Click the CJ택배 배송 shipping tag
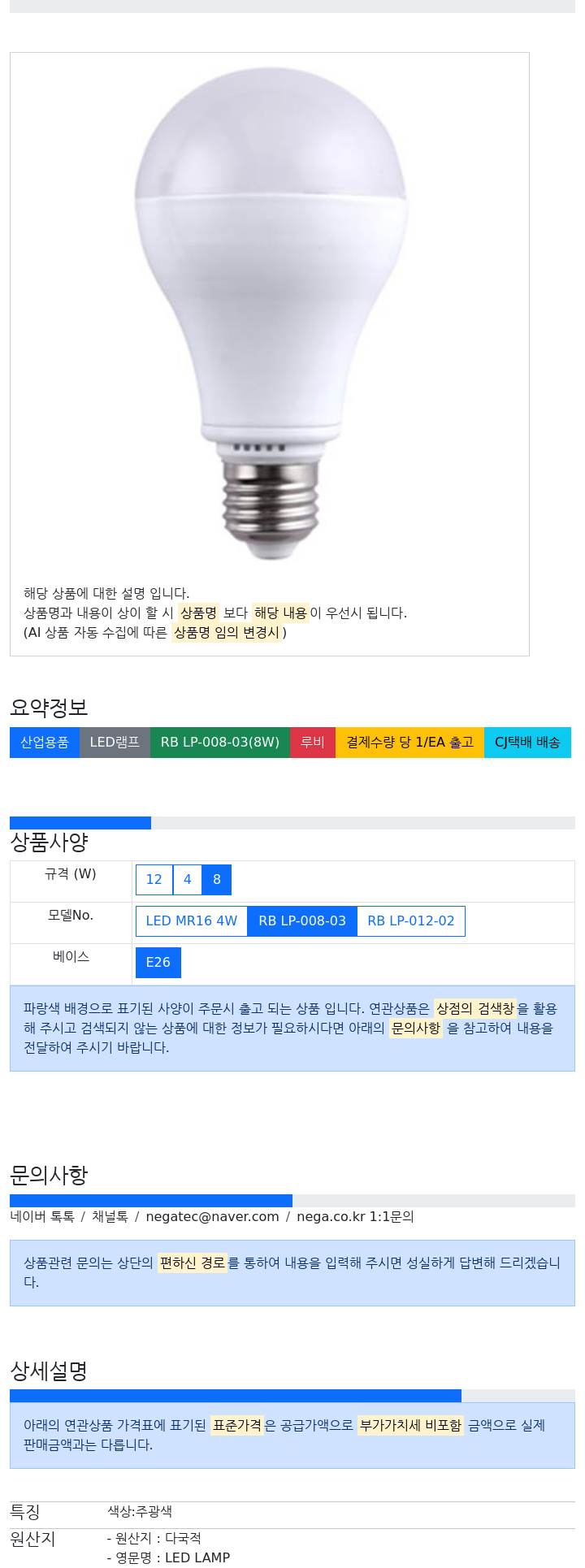Viewport: 585px width, 1568px height. pyautogui.click(x=527, y=743)
